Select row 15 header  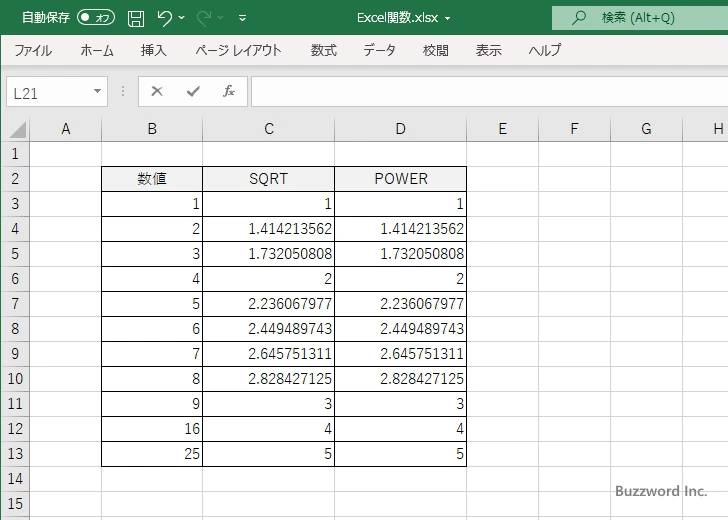coord(15,504)
